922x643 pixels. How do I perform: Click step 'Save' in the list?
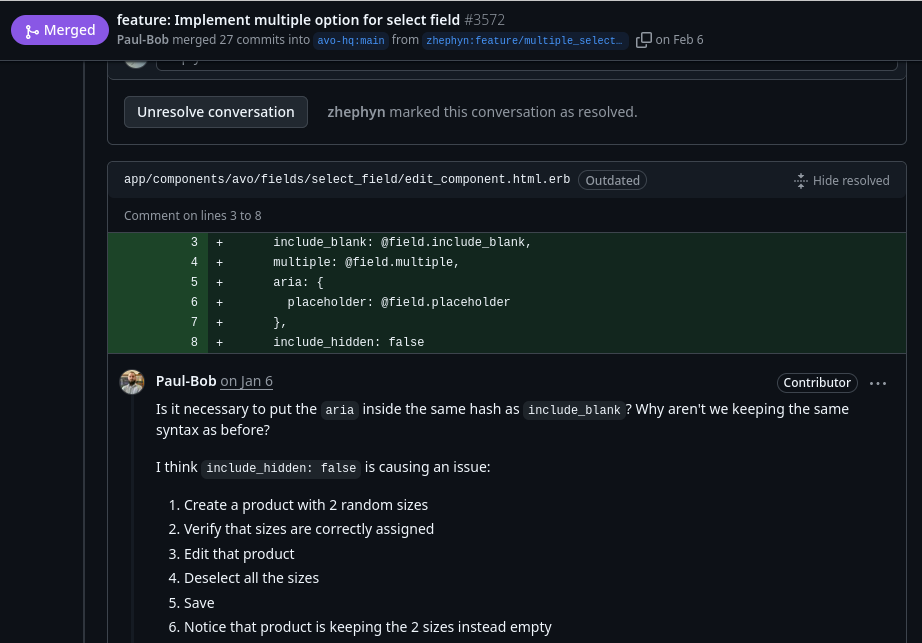pyautogui.click(x=199, y=603)
